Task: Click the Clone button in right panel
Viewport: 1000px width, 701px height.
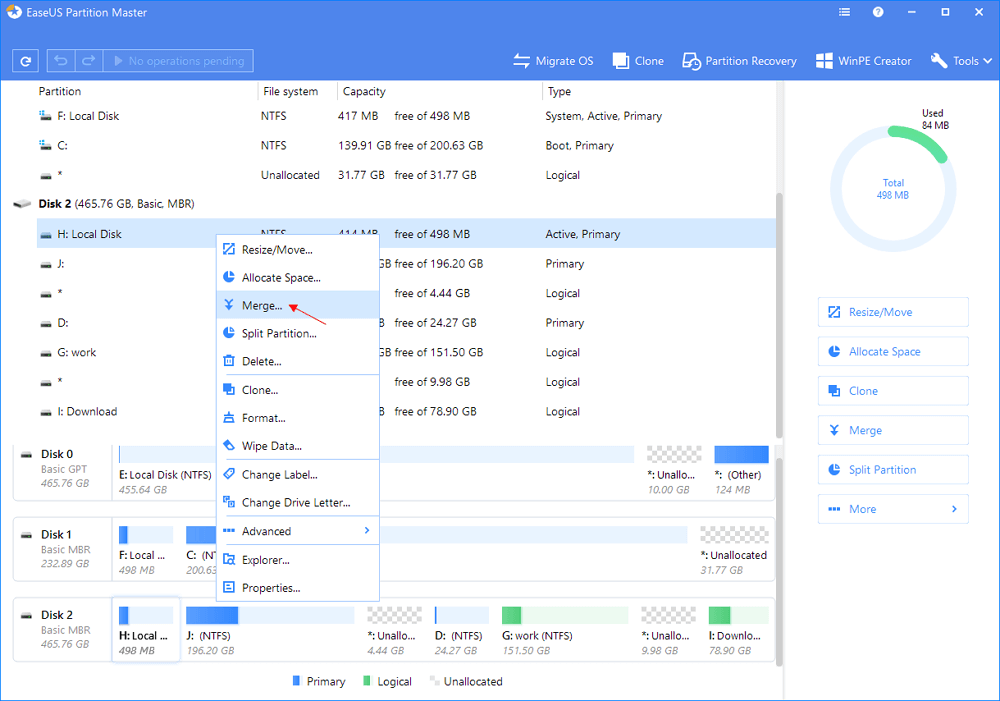Action: pos(893,391)
